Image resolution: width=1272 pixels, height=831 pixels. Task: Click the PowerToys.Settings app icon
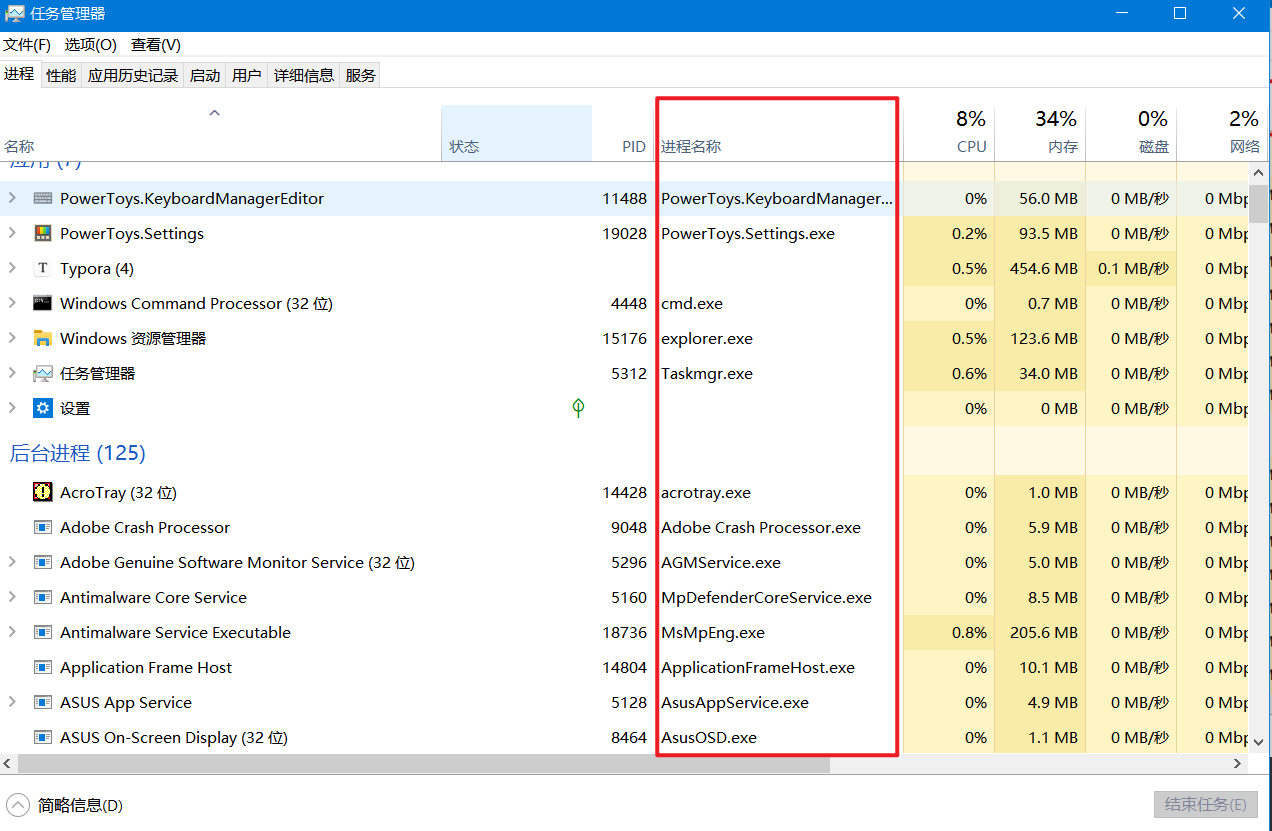tap(42, 233)
